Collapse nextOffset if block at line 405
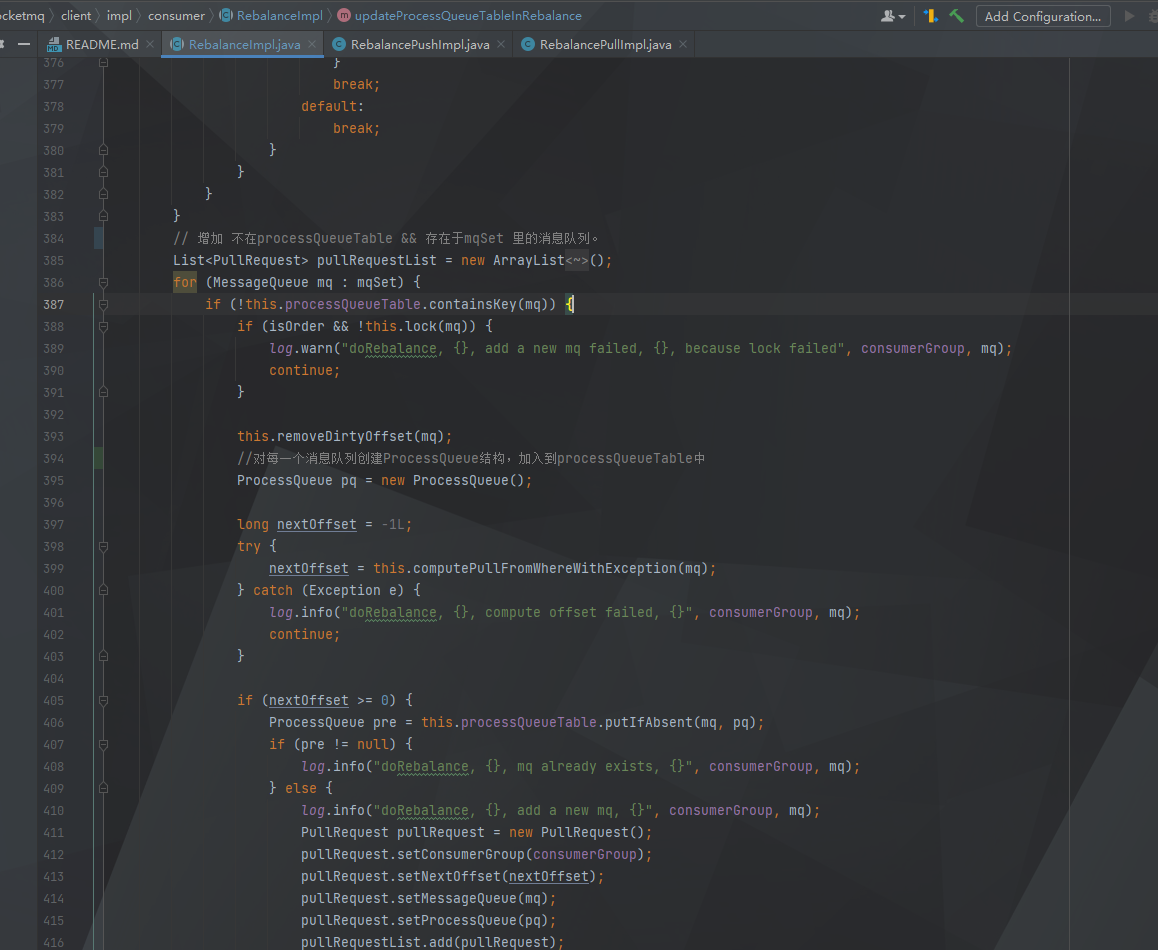This screenshot has height=950, width=1158. [103, 700]
